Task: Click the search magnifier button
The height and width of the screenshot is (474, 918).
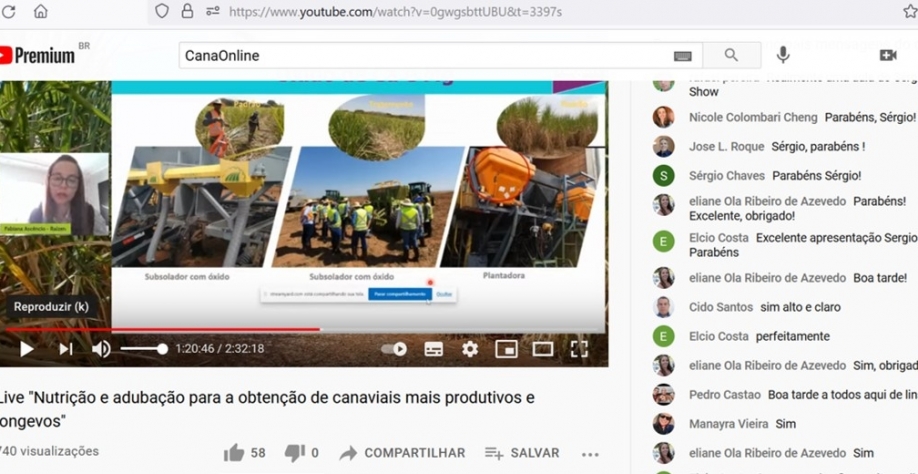Action: [x=731, y=55]
